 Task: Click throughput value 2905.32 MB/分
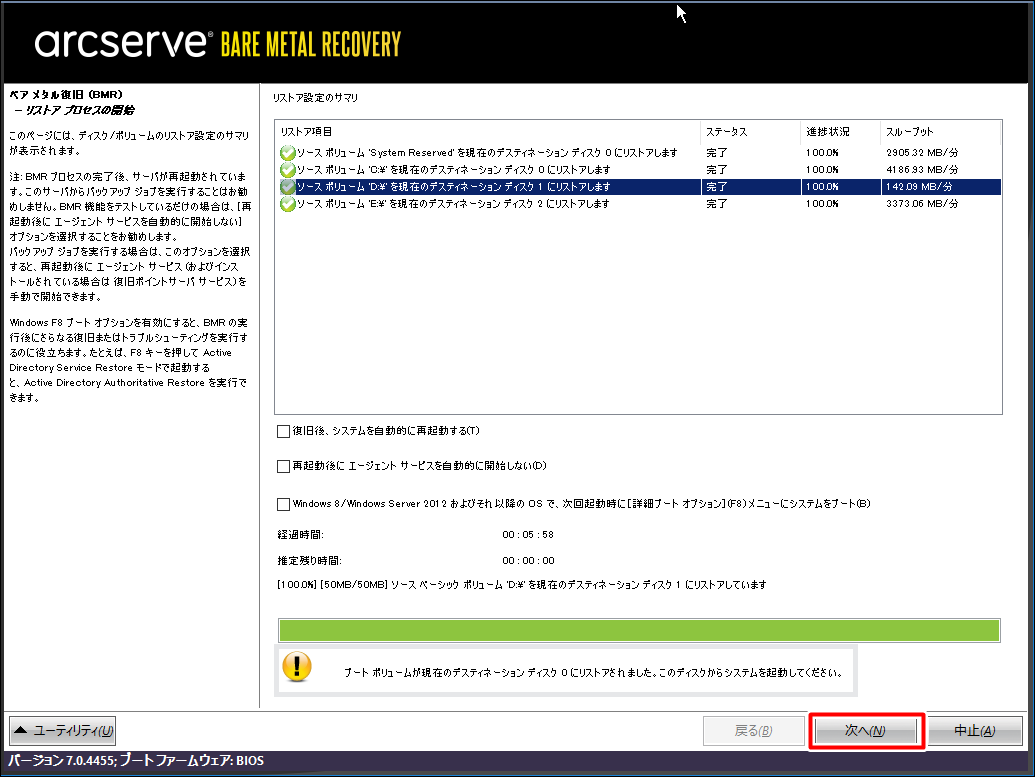tap(921, 152)
